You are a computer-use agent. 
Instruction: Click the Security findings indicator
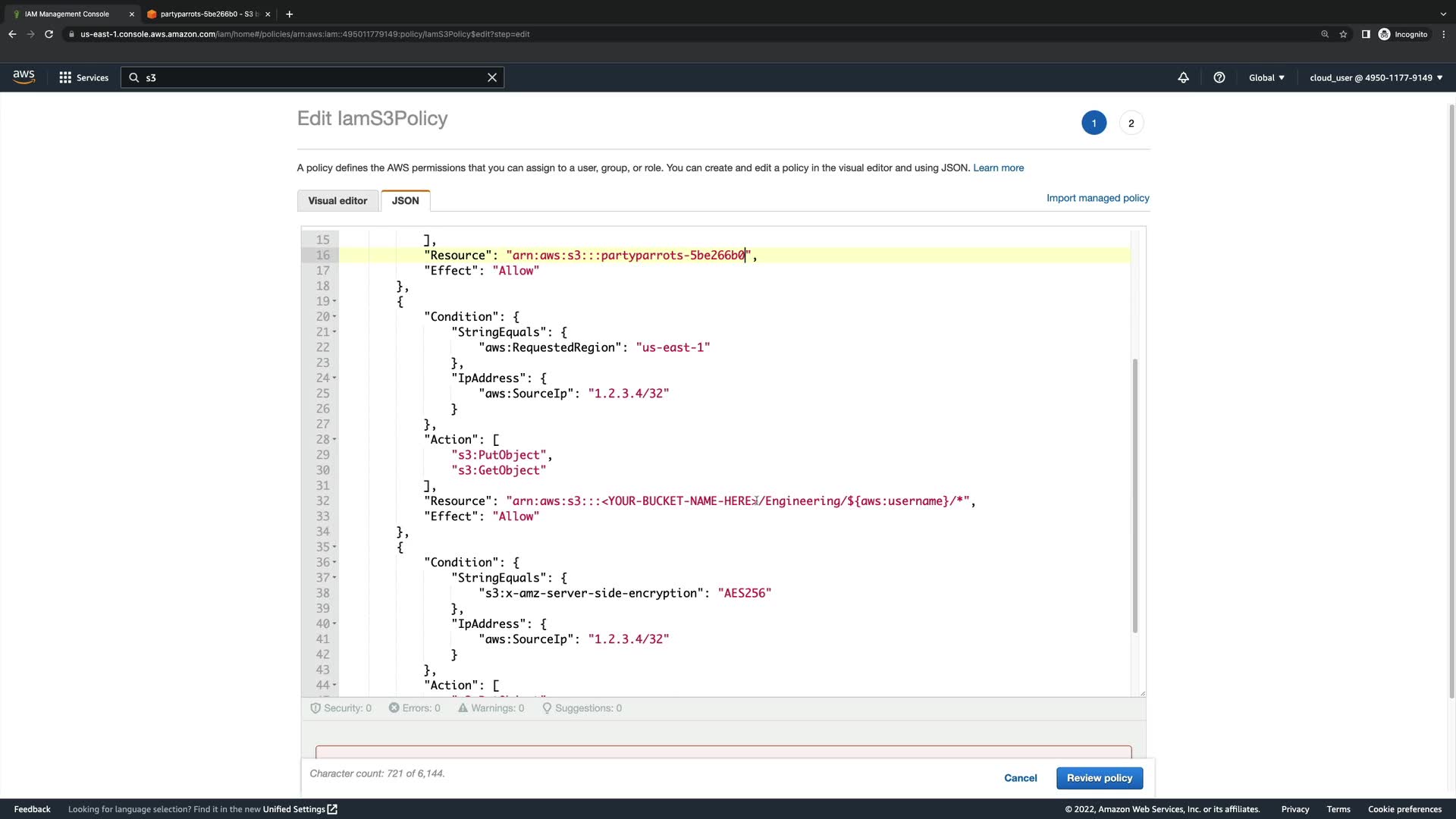(x=341, y=708)
